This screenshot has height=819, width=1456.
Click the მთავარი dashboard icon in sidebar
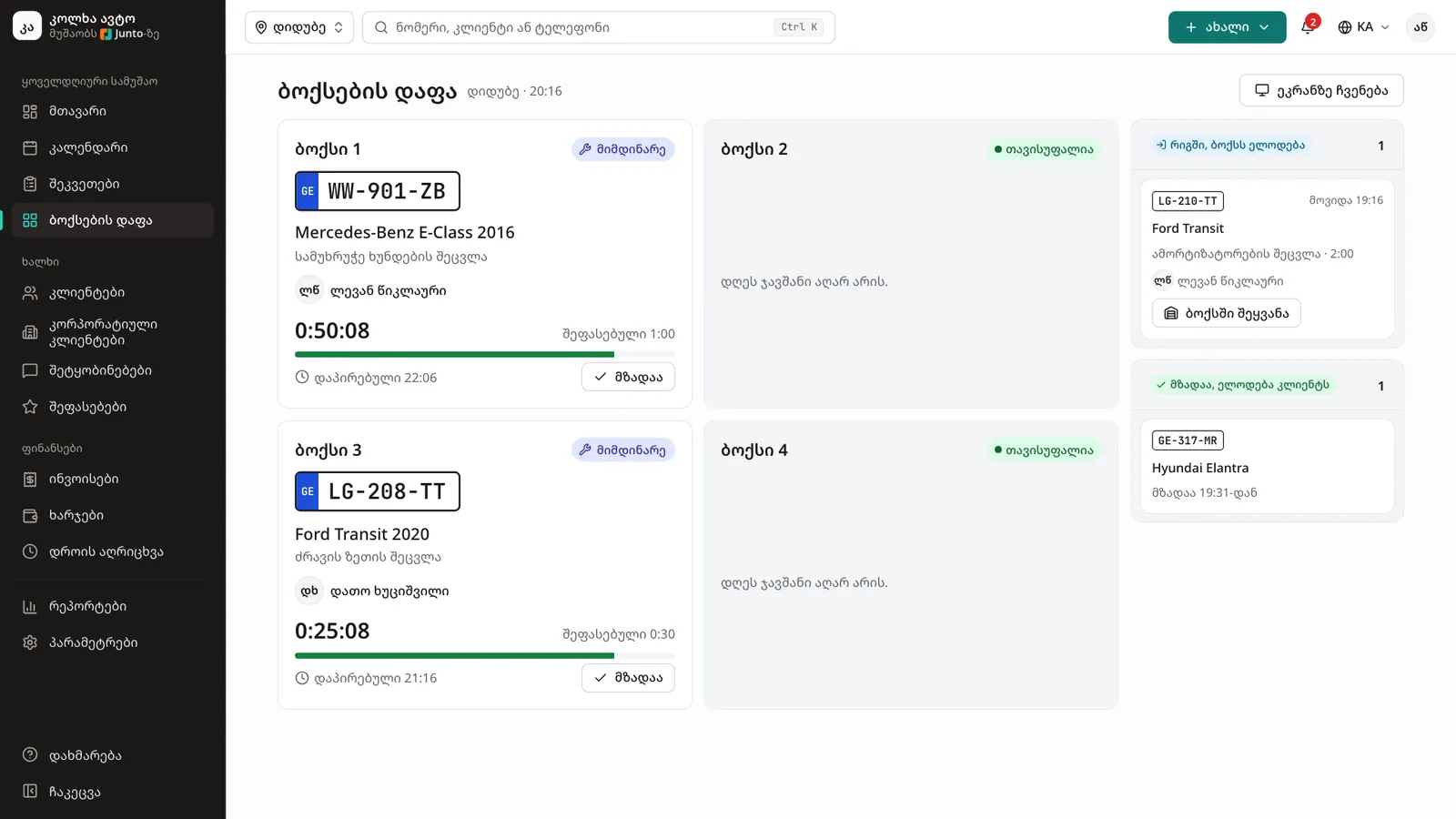[x=30, y=111]
